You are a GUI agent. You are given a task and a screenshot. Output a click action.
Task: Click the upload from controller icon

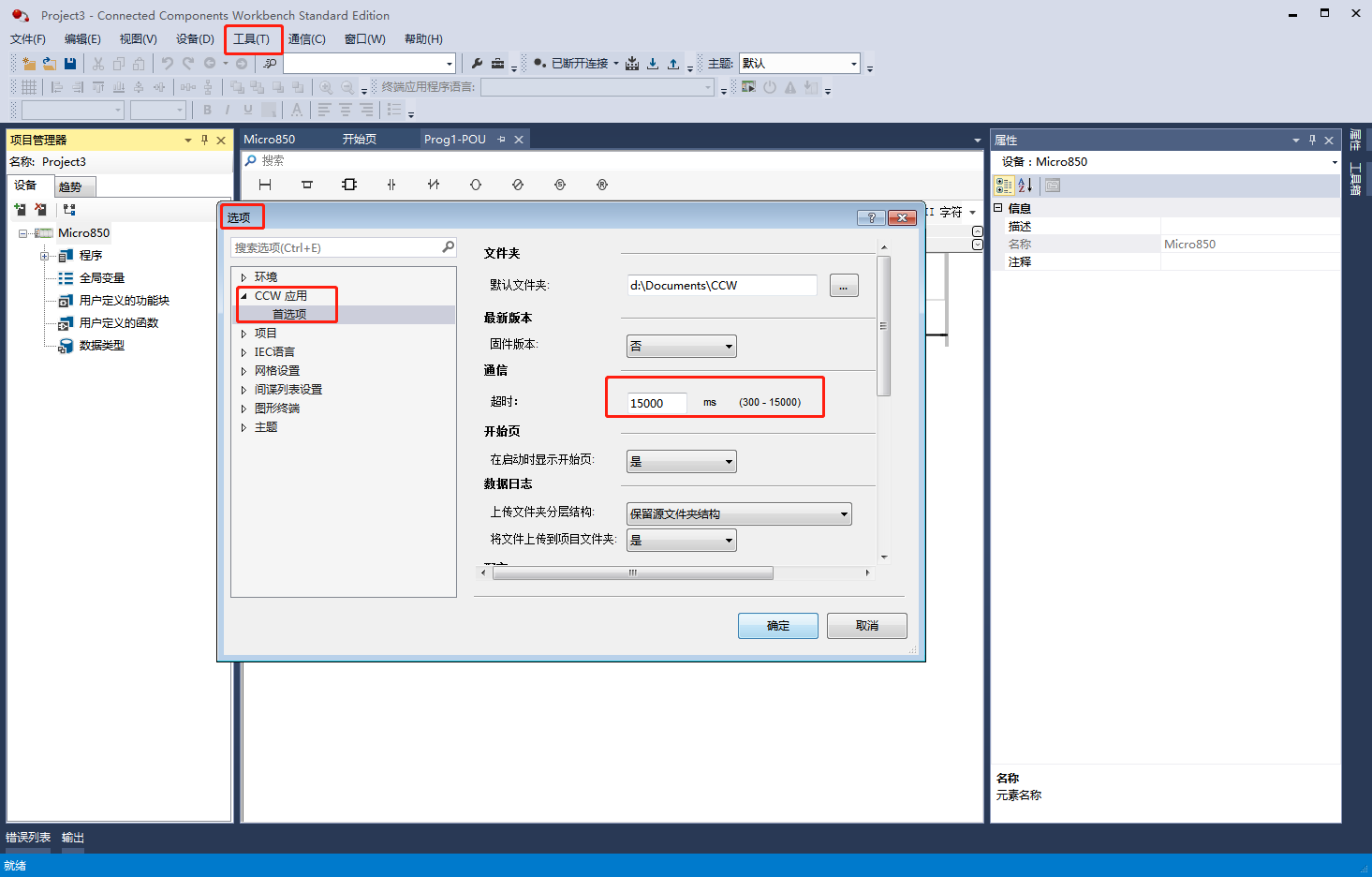click(673, 64)
